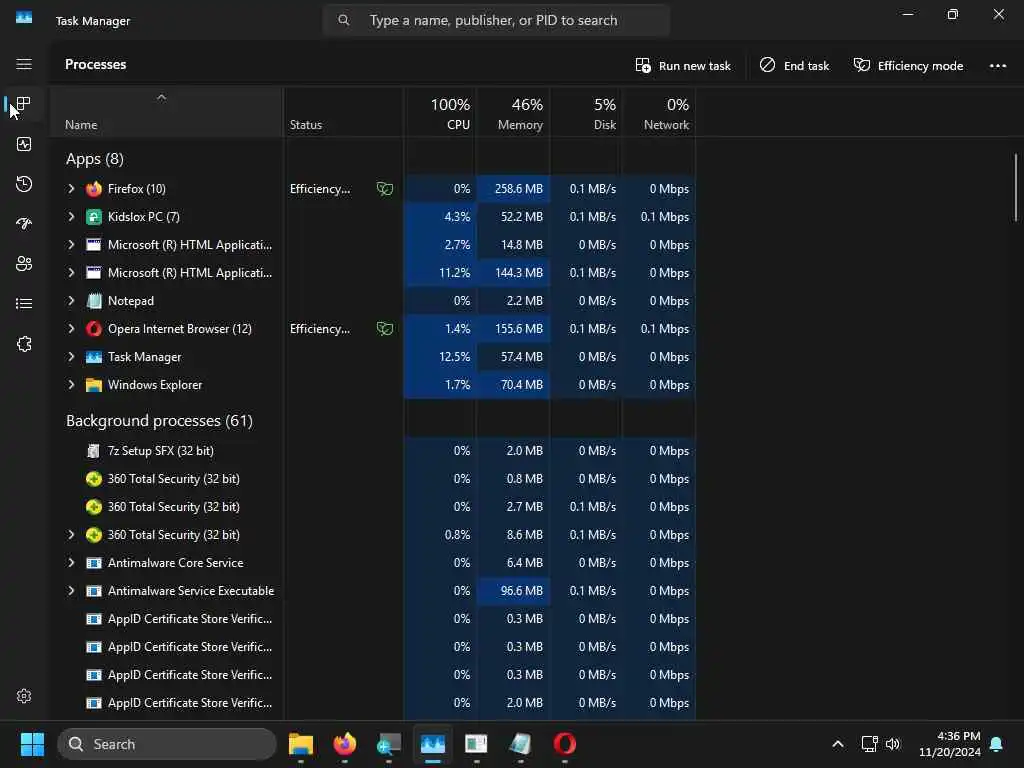Select Background processes (61) group header

tap(159, 421)
